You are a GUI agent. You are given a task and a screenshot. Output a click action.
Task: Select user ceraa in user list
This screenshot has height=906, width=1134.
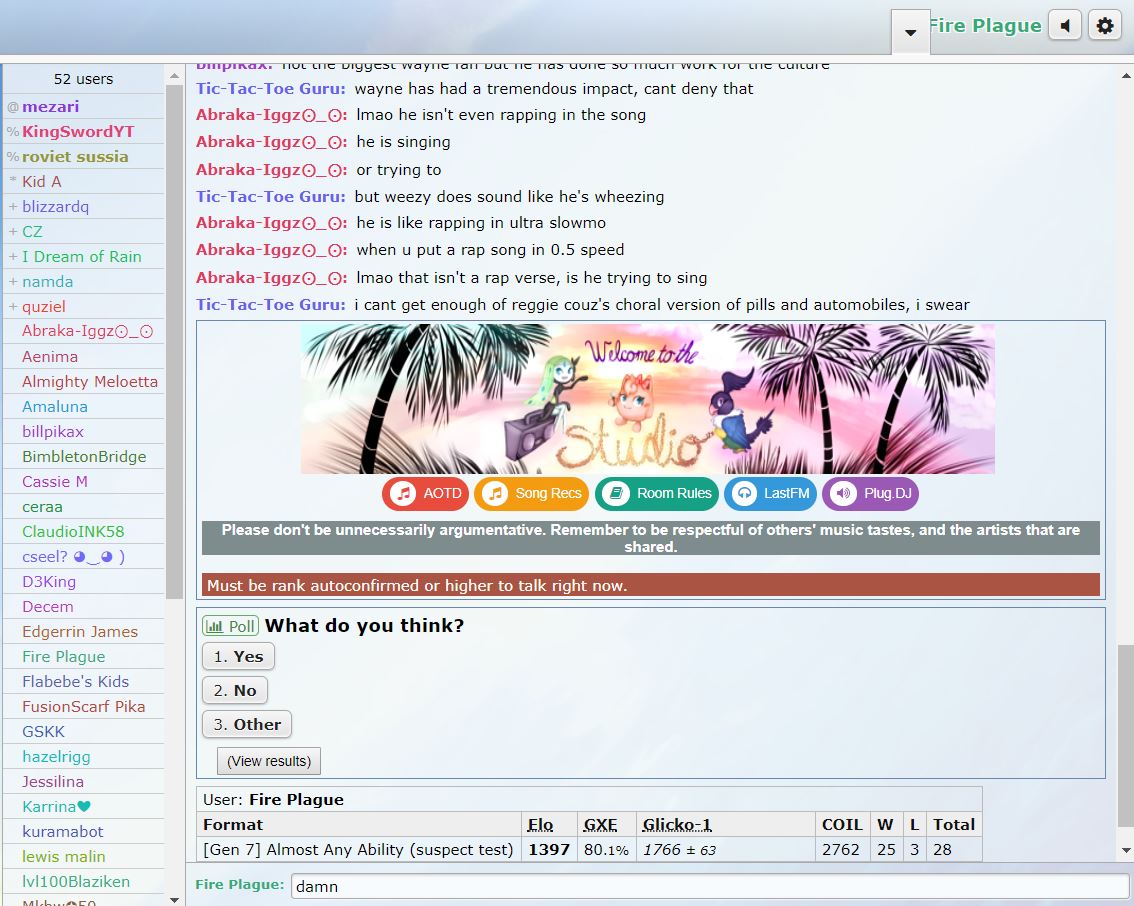pos(83,507)
